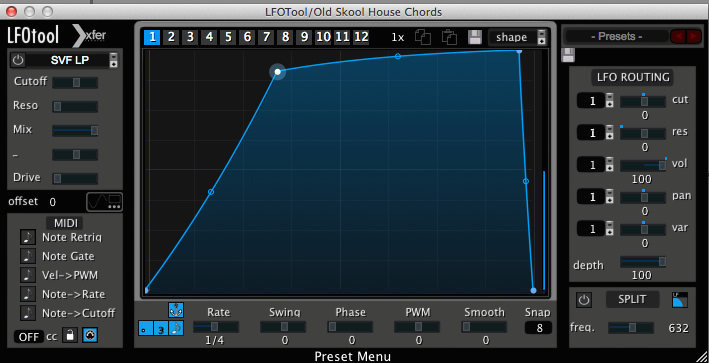Select LFO graph tab 3

coord(190,37)
